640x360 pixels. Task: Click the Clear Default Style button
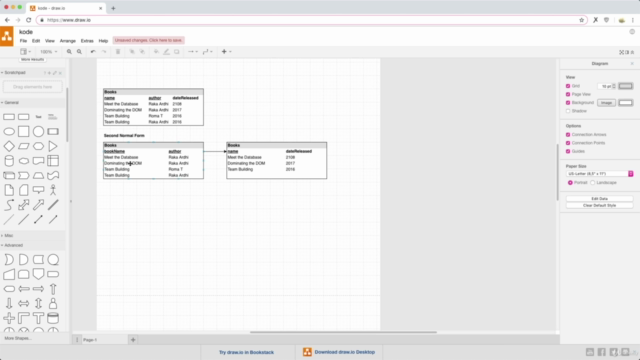600,206
